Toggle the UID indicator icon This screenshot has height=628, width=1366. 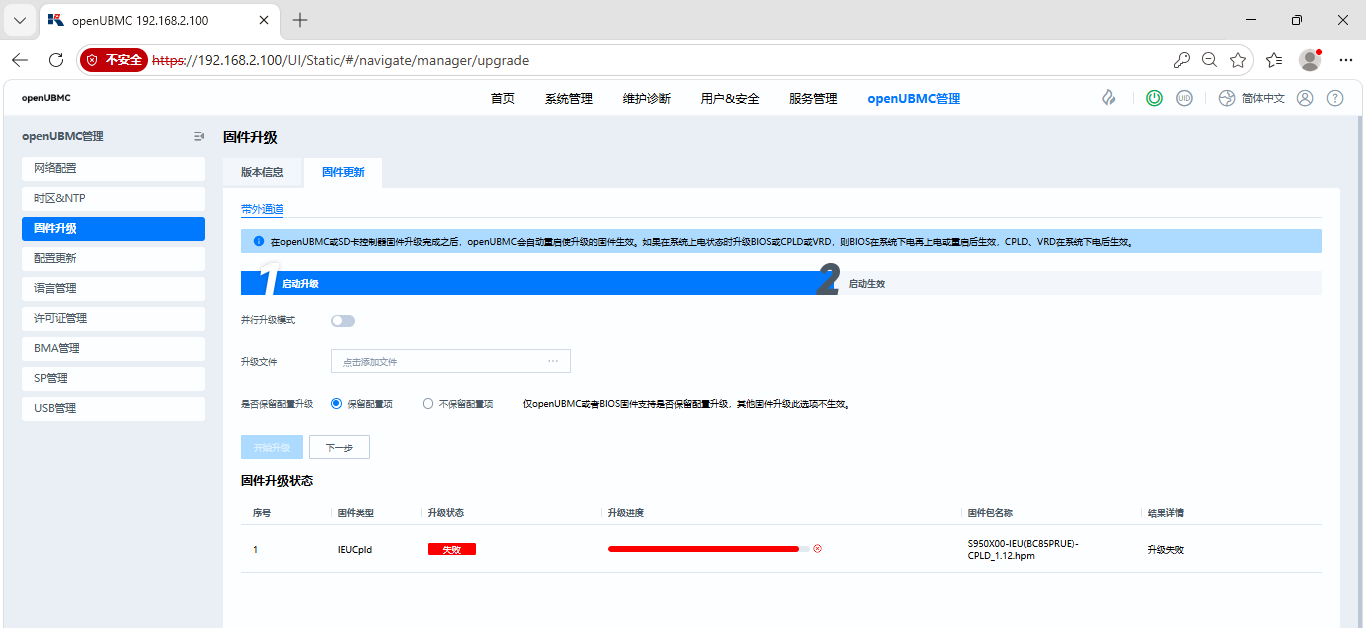click(x=1184, y=98)
